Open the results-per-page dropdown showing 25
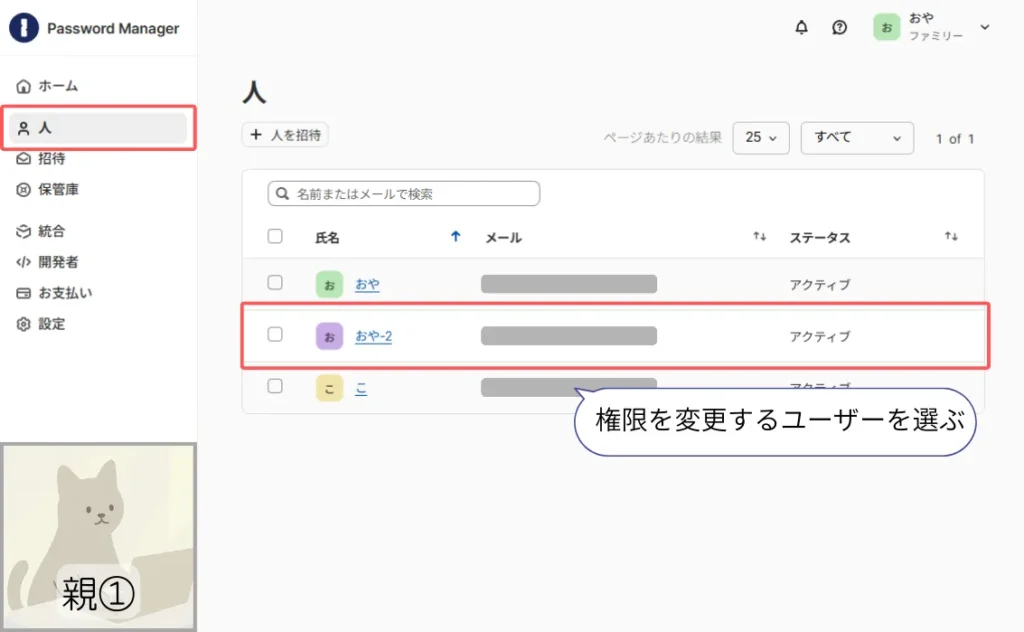The width and height of the screenshot is (1024, 632). pos(761,138)
